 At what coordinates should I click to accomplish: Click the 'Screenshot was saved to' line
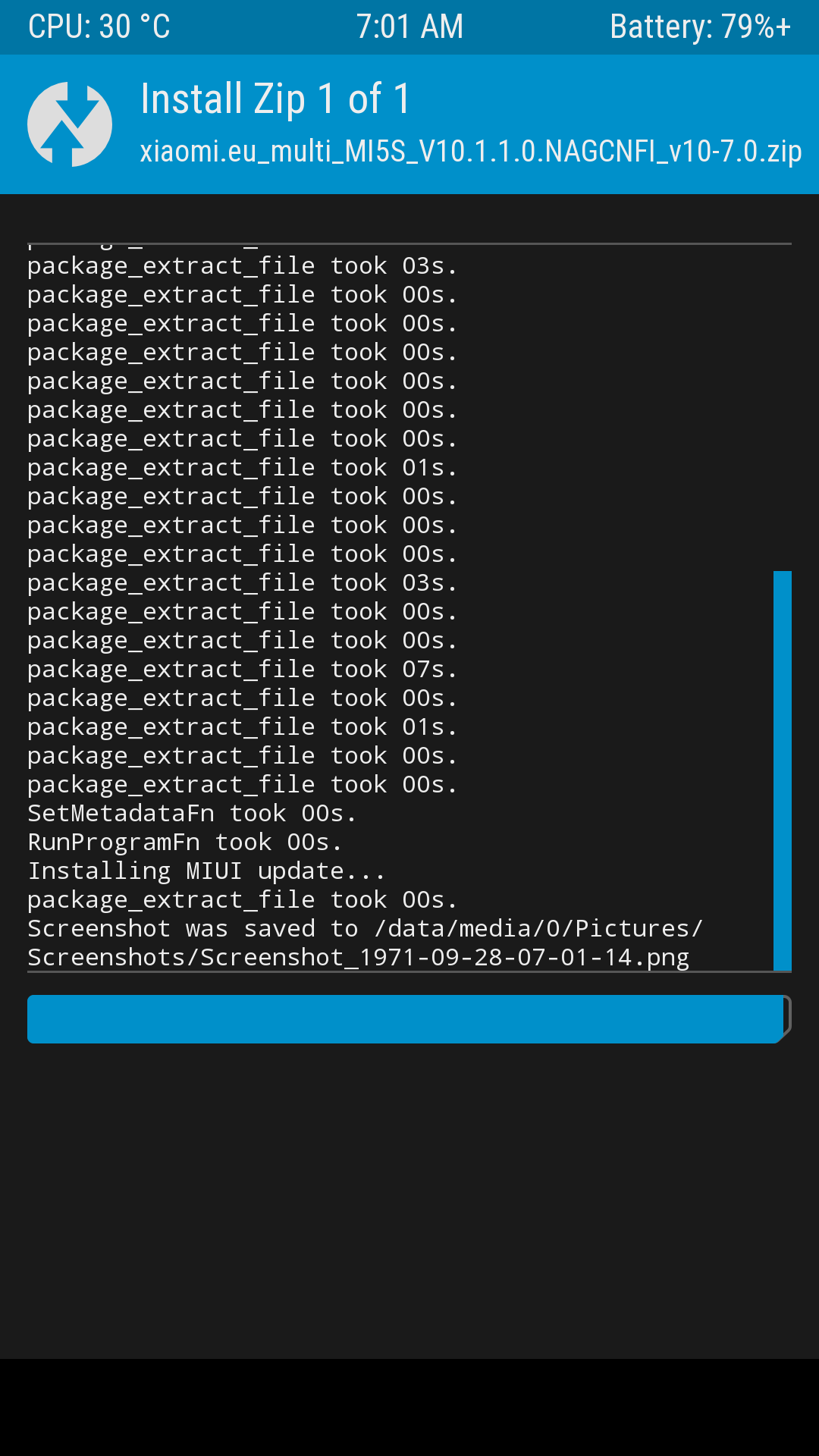[x=366, y=928]
